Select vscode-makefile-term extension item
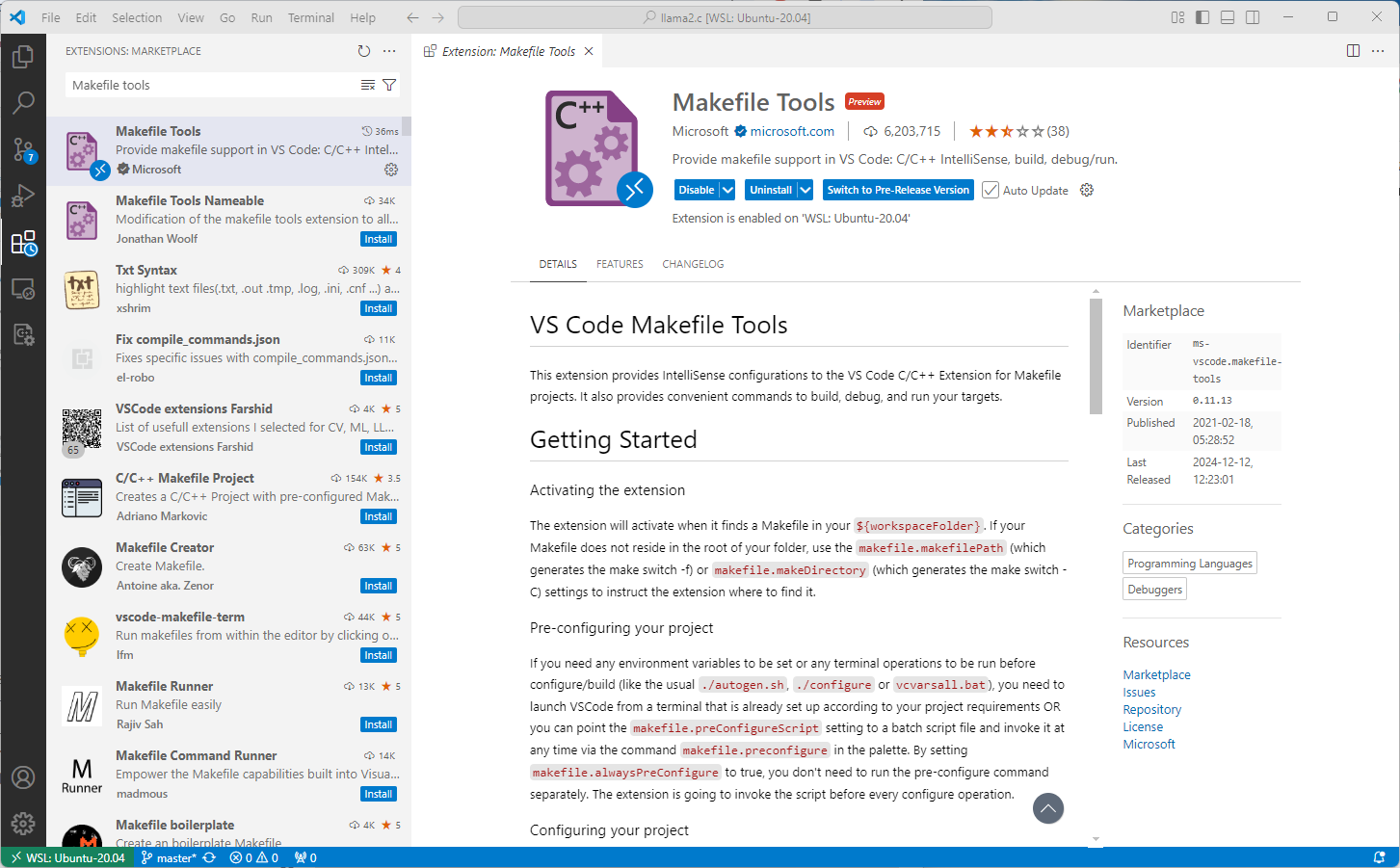The width and height of the screenshot is (1400, 868). click(229, 637)
